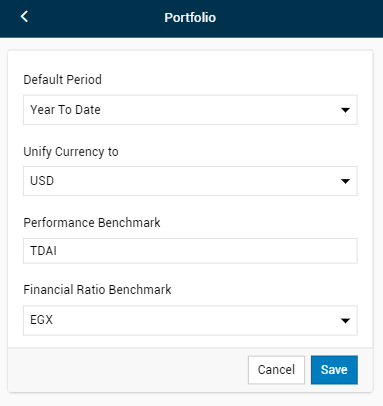Focus the Performance Benchmark input field
The height and width of the screenshot is (406, 383).
tap(190, 251)
